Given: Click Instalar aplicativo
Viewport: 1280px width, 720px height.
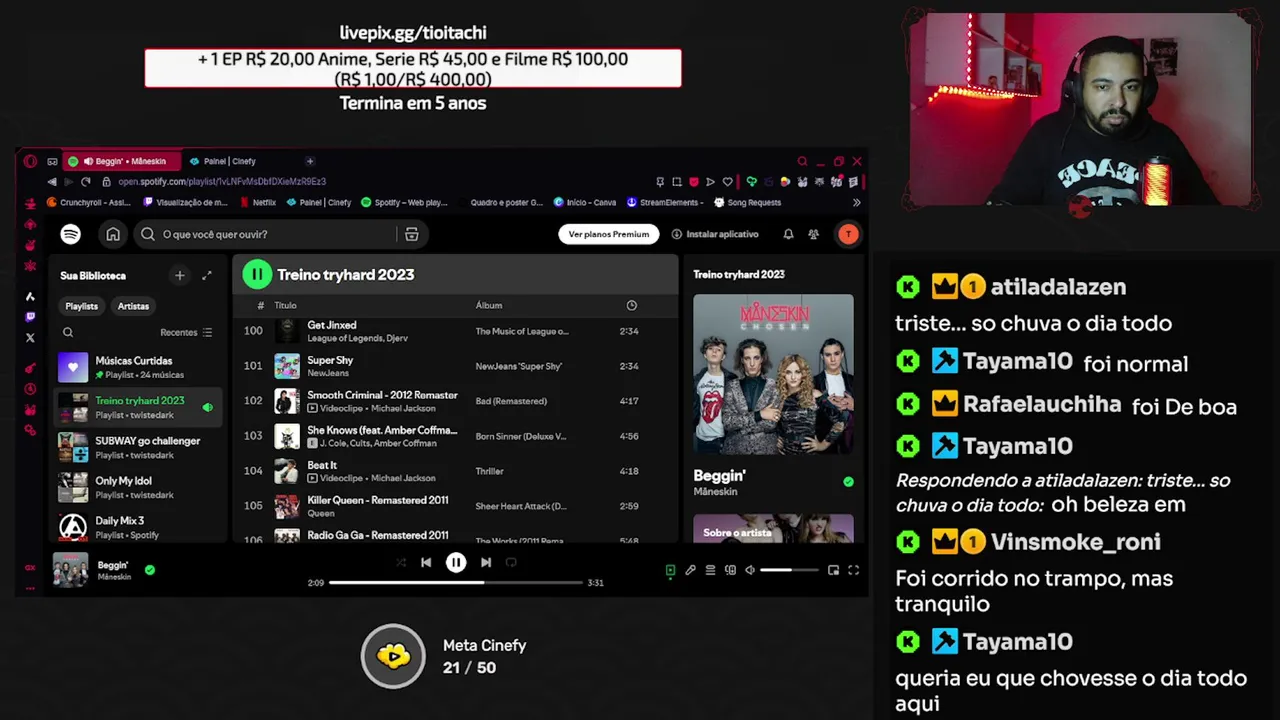Looking at the screenshot, I should (715, 234).
